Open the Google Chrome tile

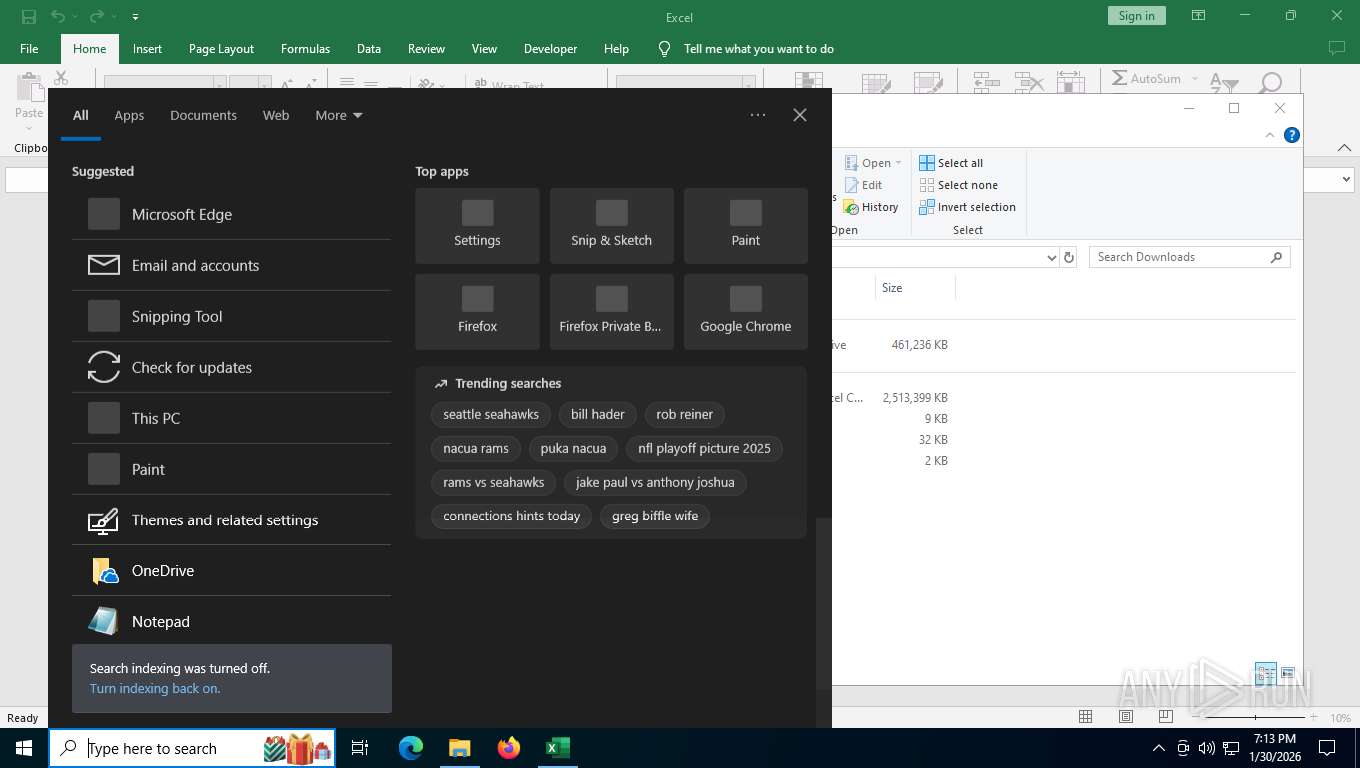[745, 311]
